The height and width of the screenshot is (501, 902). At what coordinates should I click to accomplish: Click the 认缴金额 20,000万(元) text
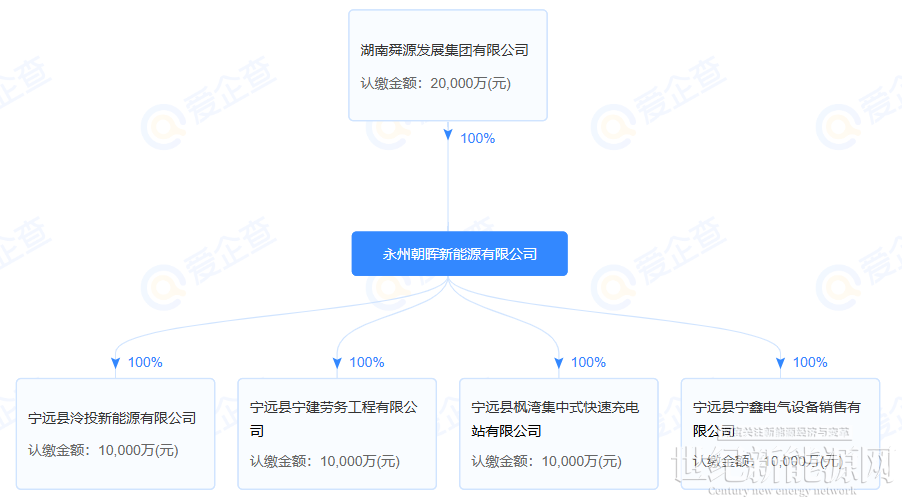point(435,84)
